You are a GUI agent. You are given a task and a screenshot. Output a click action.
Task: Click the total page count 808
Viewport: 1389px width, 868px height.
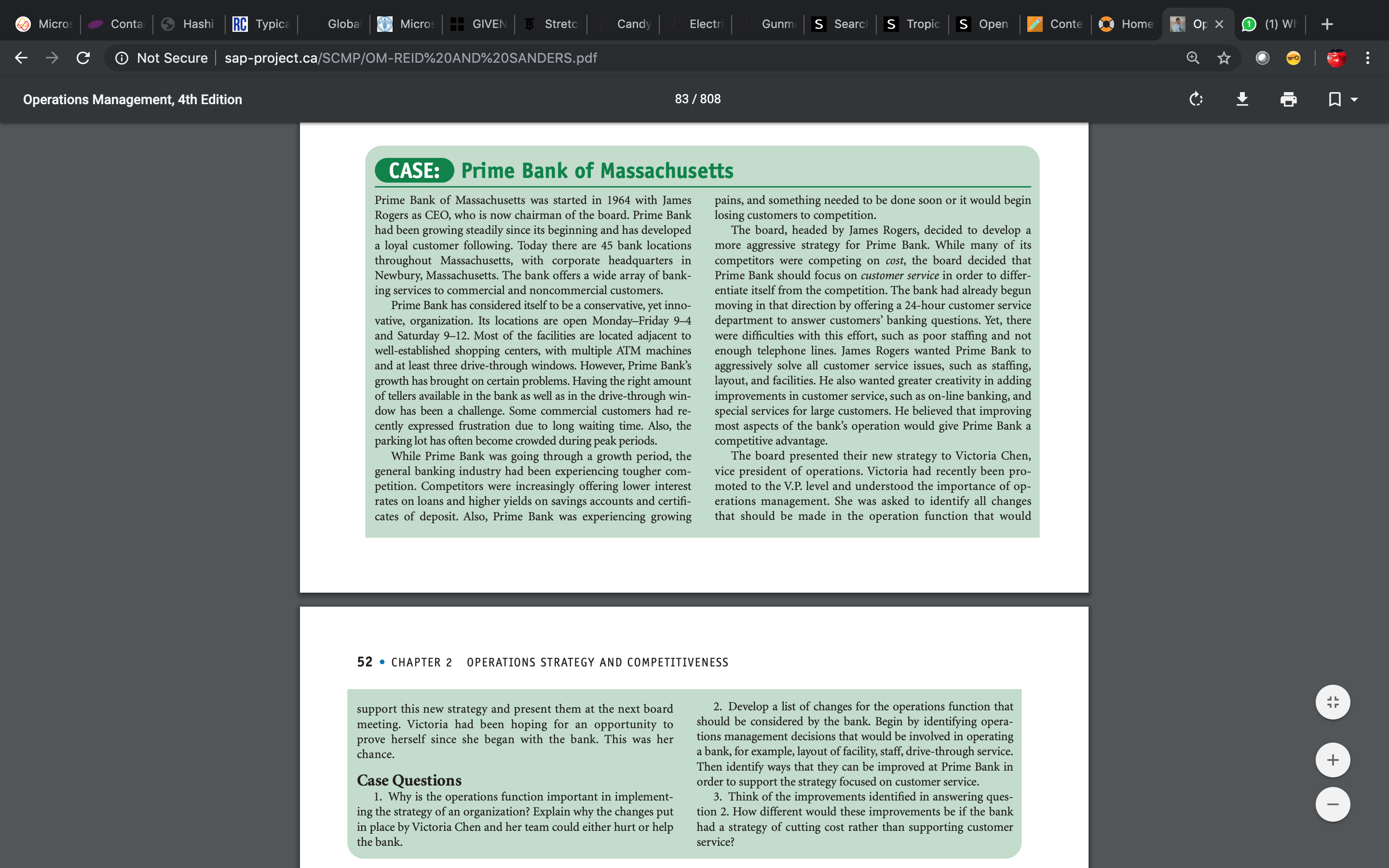click(710, 99)
